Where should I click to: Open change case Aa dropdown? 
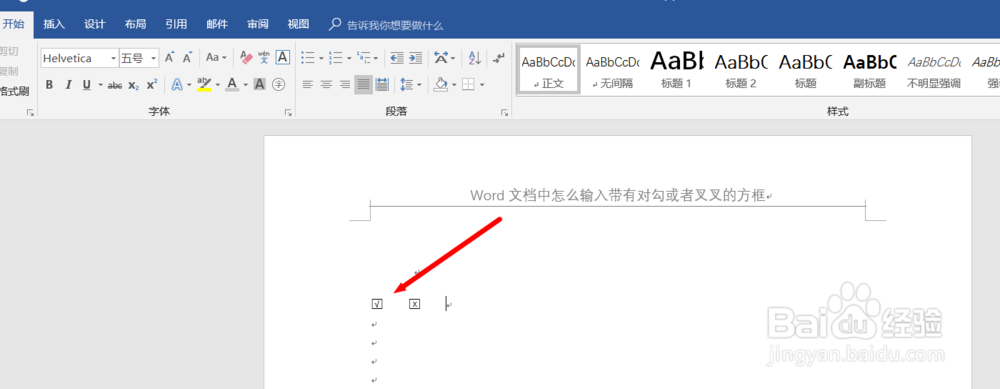pyautogui.click(x=216, y=57)
